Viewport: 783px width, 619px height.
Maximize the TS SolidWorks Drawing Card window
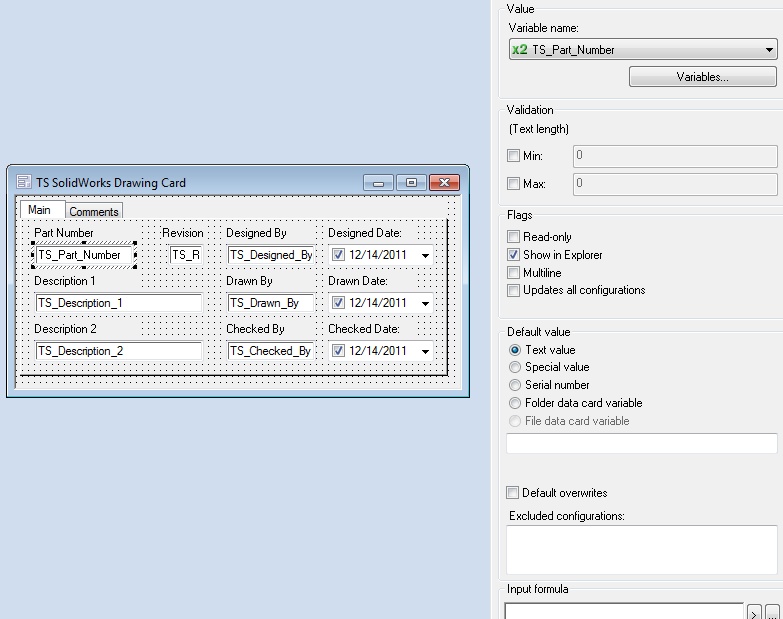tap(411, 183)
